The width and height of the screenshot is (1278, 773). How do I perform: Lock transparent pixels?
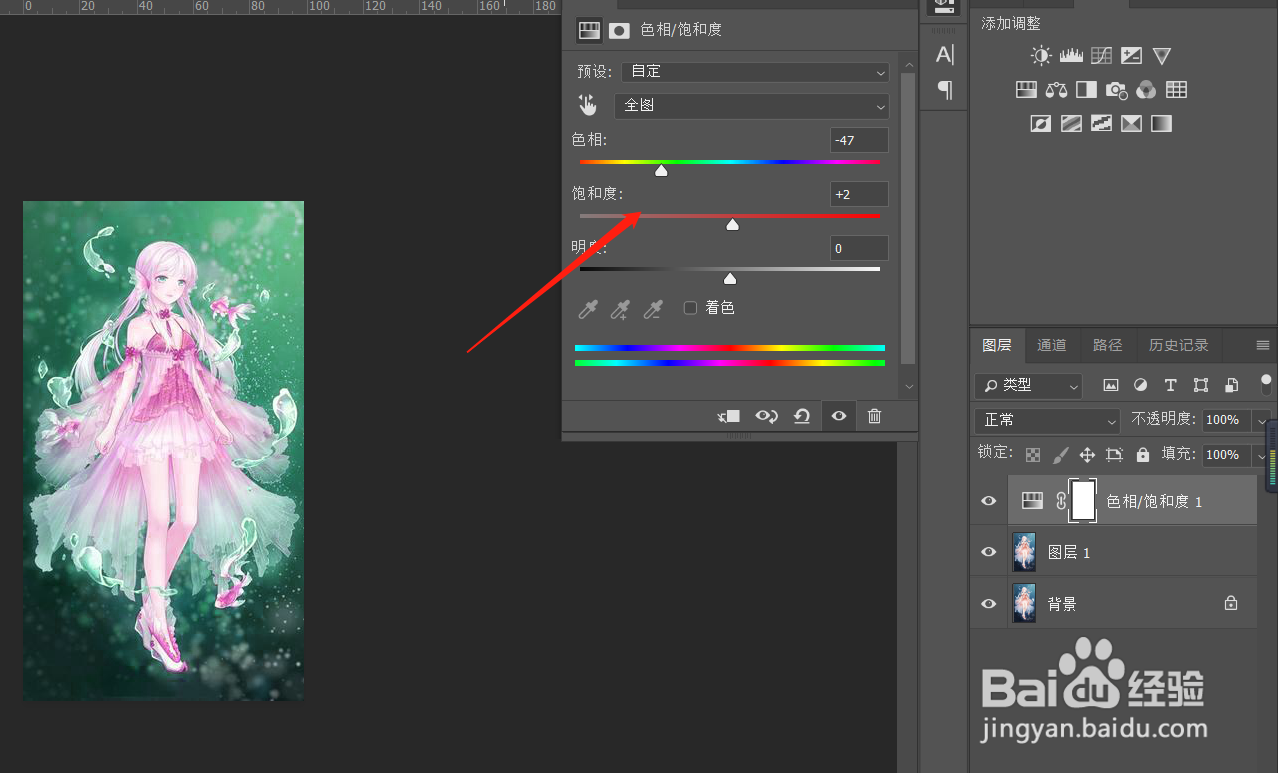(1033, 454)
